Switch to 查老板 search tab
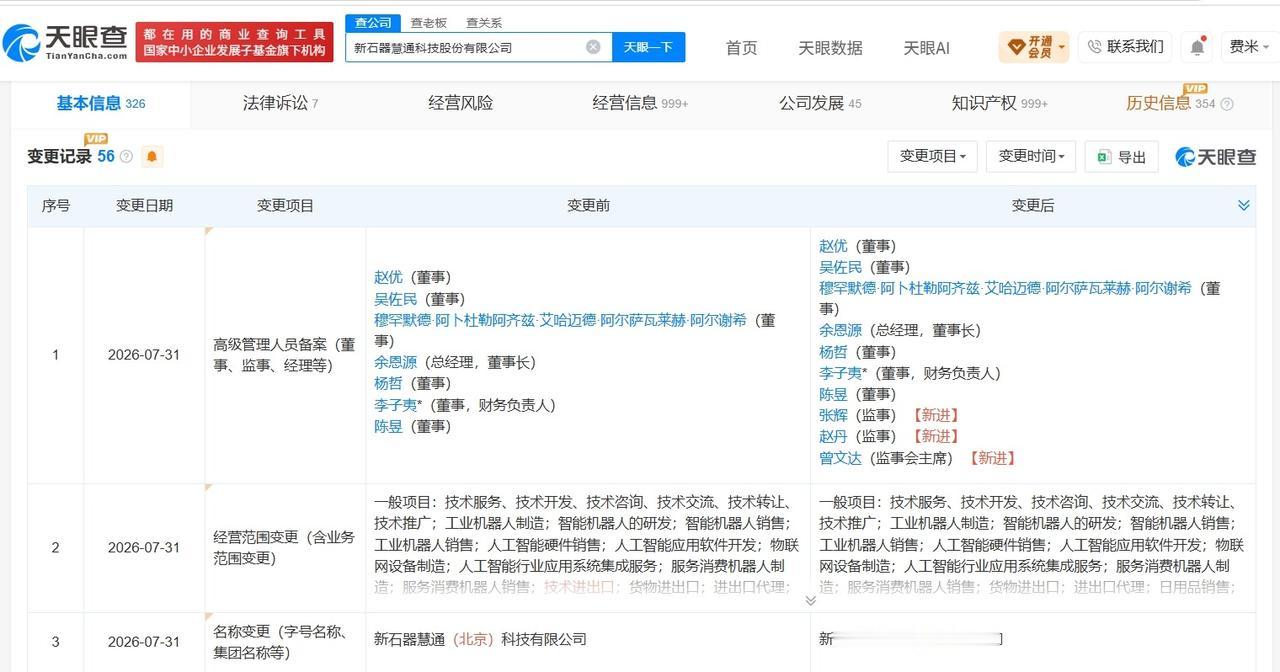Screen dimensions: 1280x672 point(429,22)
